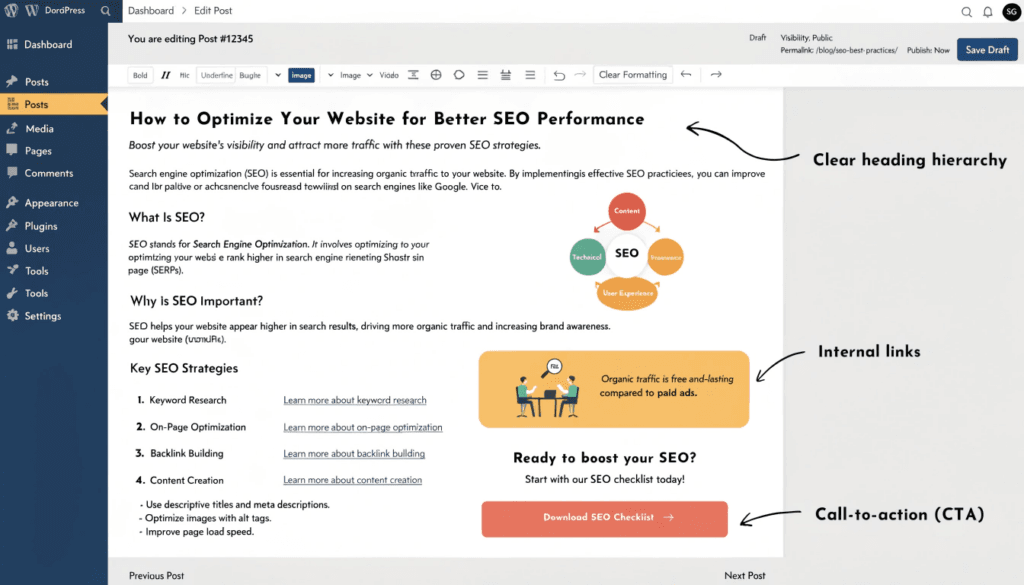Click the circled-cross insert icon
The width and height of the screenshot is (1024, 585).
(x=436, y=75)
